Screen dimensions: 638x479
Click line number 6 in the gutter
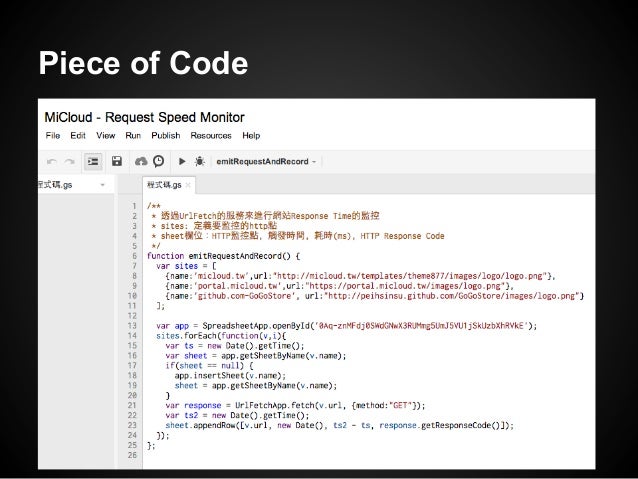click(x=134, y=256)
